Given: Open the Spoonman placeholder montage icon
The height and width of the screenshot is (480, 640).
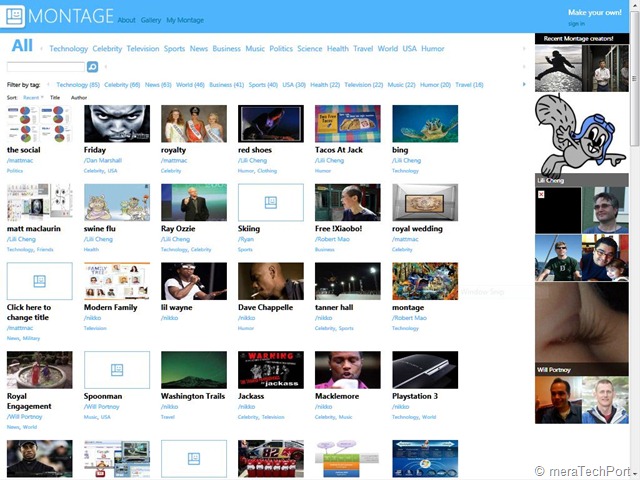Looking at the screenshot, I should (117, 370).
